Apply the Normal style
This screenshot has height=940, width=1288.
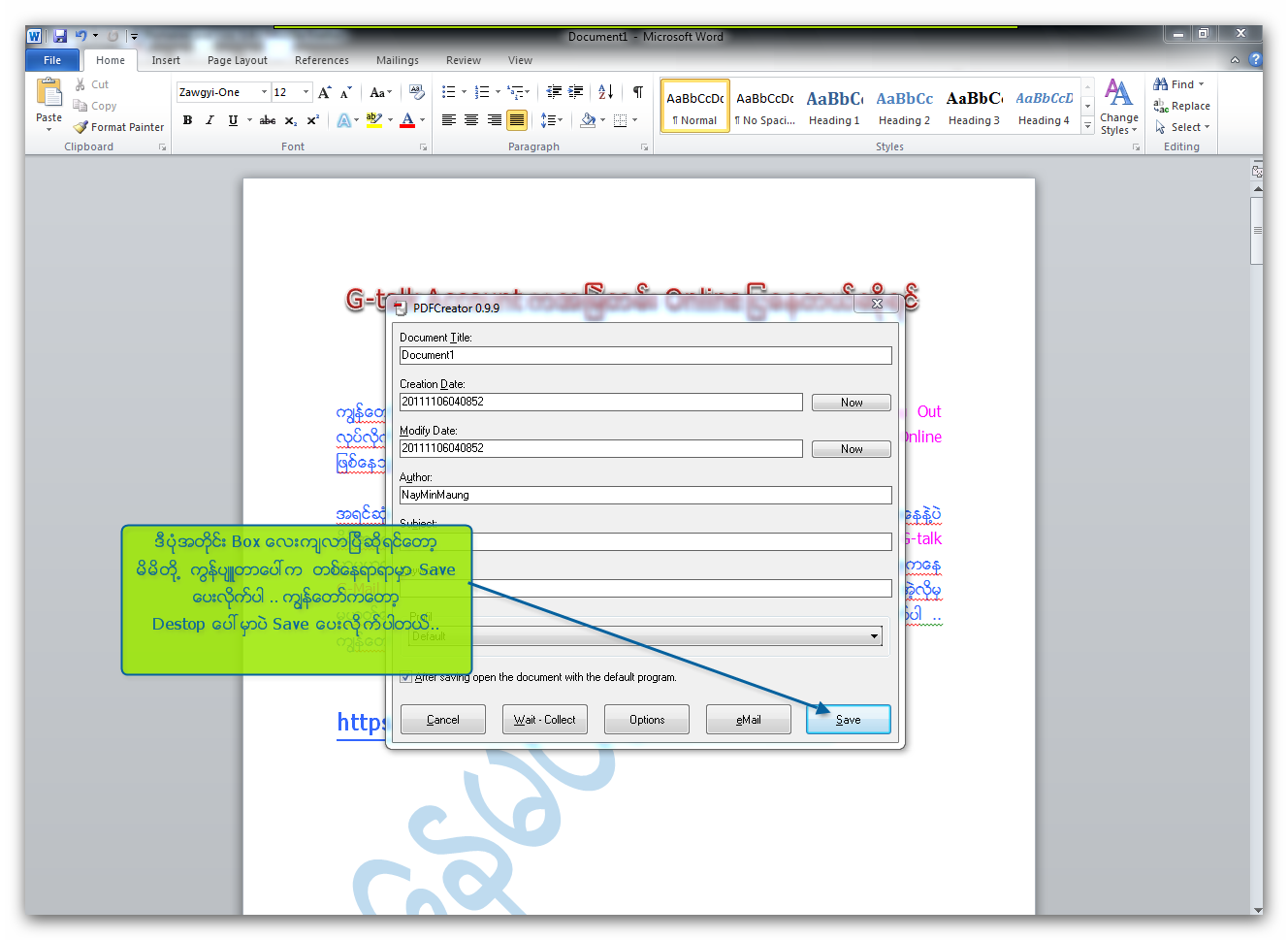click(x=695, y=106)
